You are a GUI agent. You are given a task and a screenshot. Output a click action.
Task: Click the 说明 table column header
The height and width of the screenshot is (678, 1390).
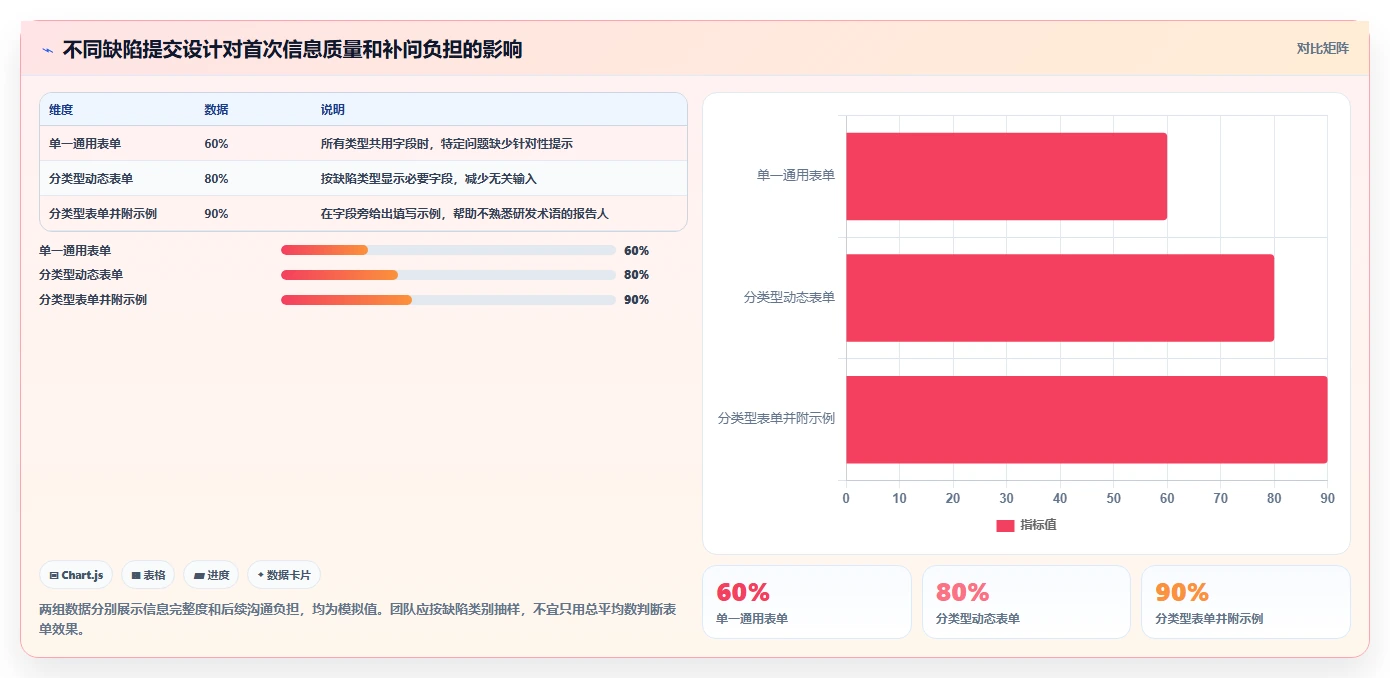(332, 110)
